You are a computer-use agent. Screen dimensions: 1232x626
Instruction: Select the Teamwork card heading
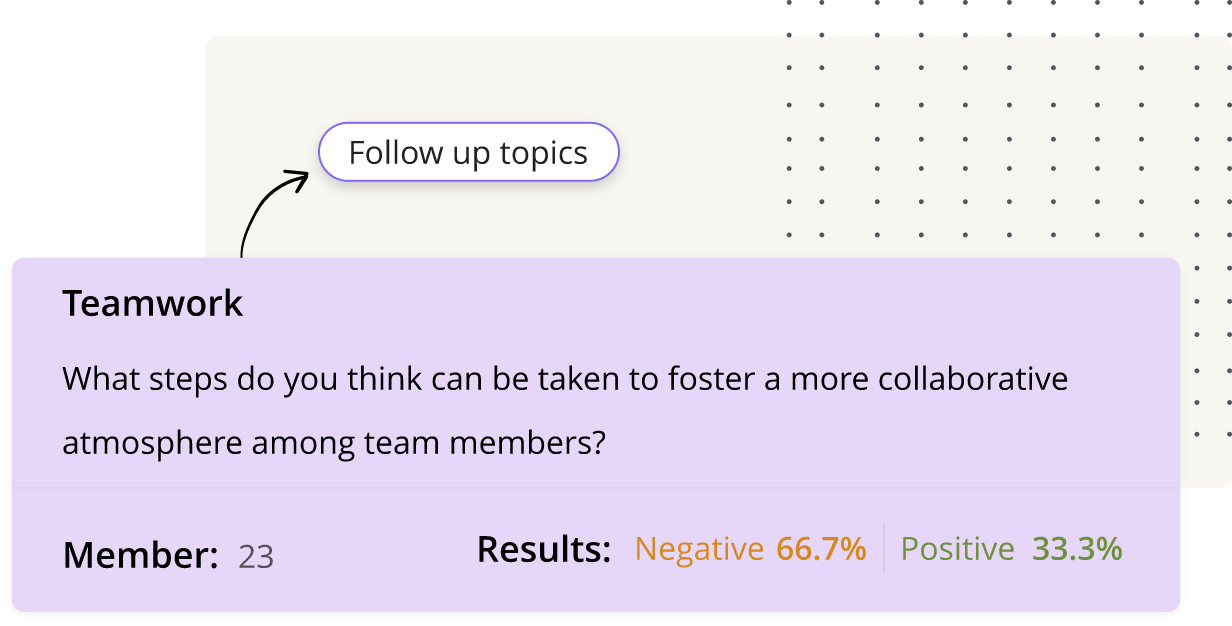point(153,303)
